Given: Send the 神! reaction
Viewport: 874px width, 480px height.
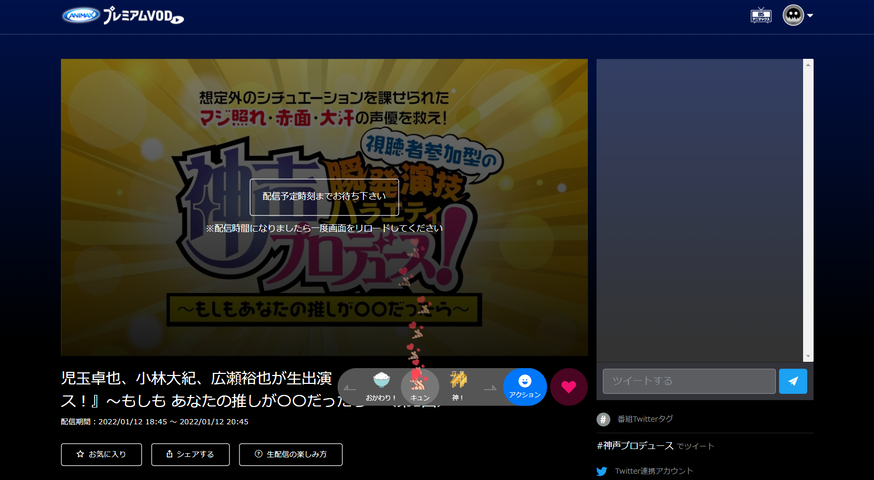Looking at the screenshot, I should point(458,386).
